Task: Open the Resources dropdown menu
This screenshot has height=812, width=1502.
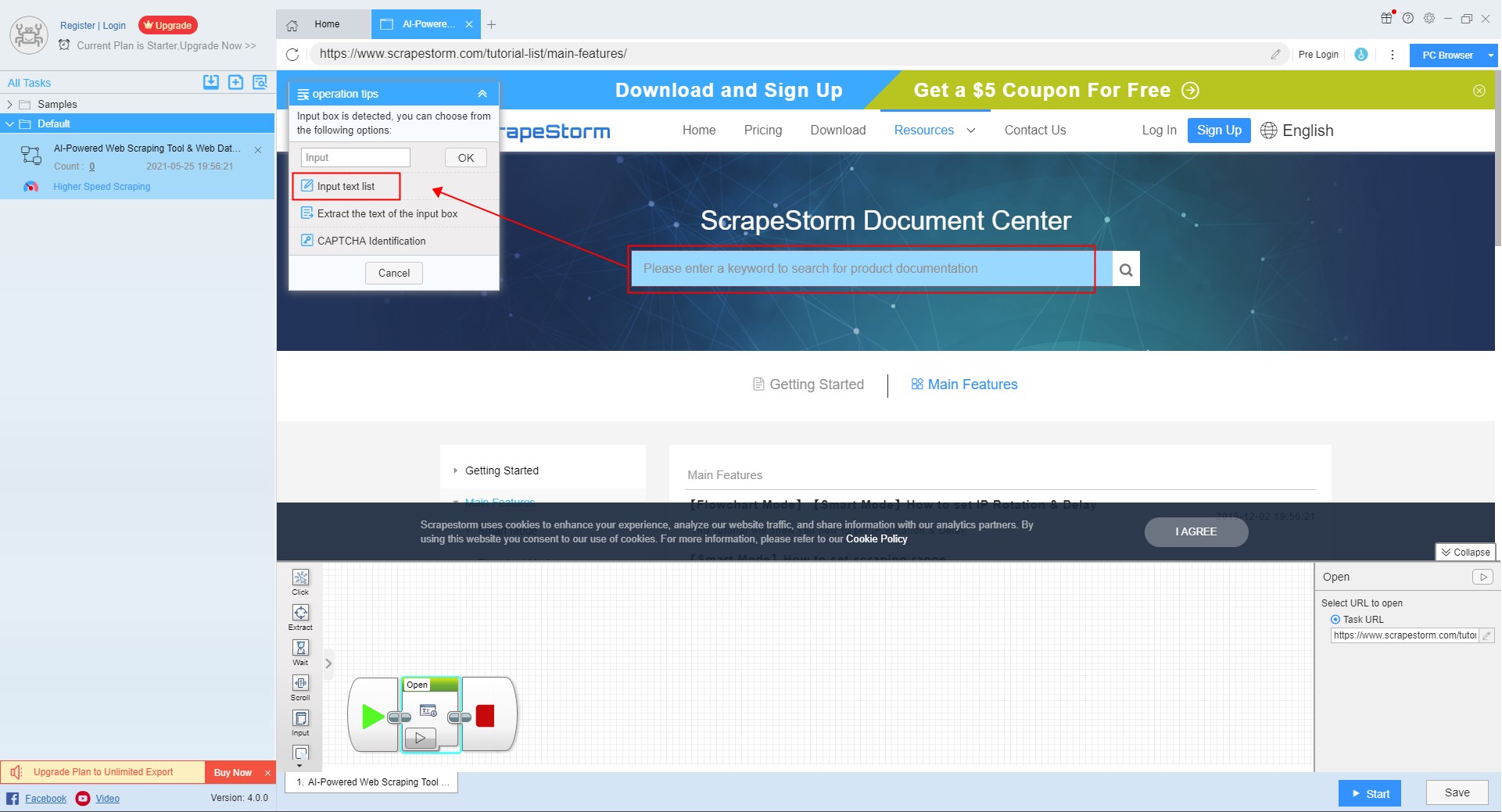Action: click(x=934, y=131)
